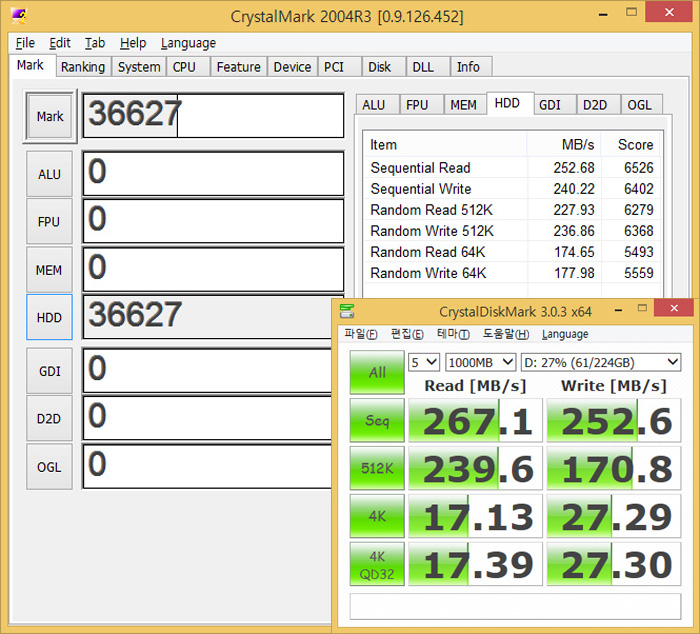
Task: Open the 파일(F) menu in CrystalDiskMark
Action: [361, 334]
